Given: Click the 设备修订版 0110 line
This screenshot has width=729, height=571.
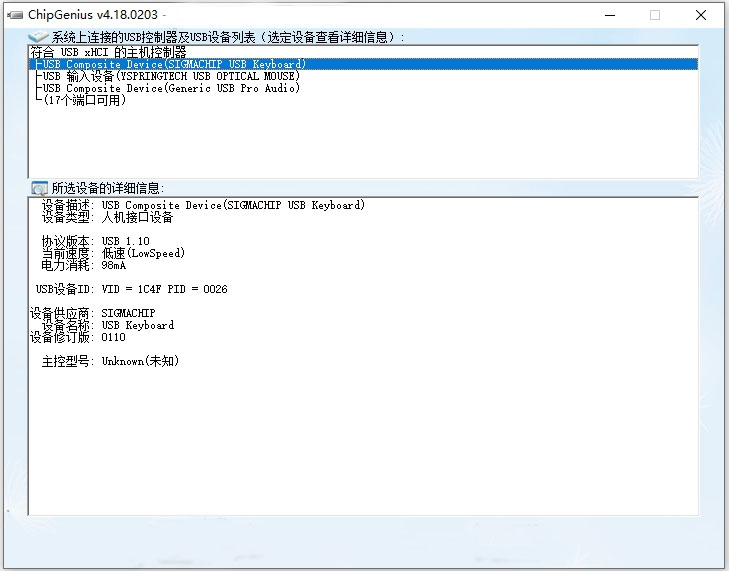Looking at the screenshot, I should [x=78, y=337].
